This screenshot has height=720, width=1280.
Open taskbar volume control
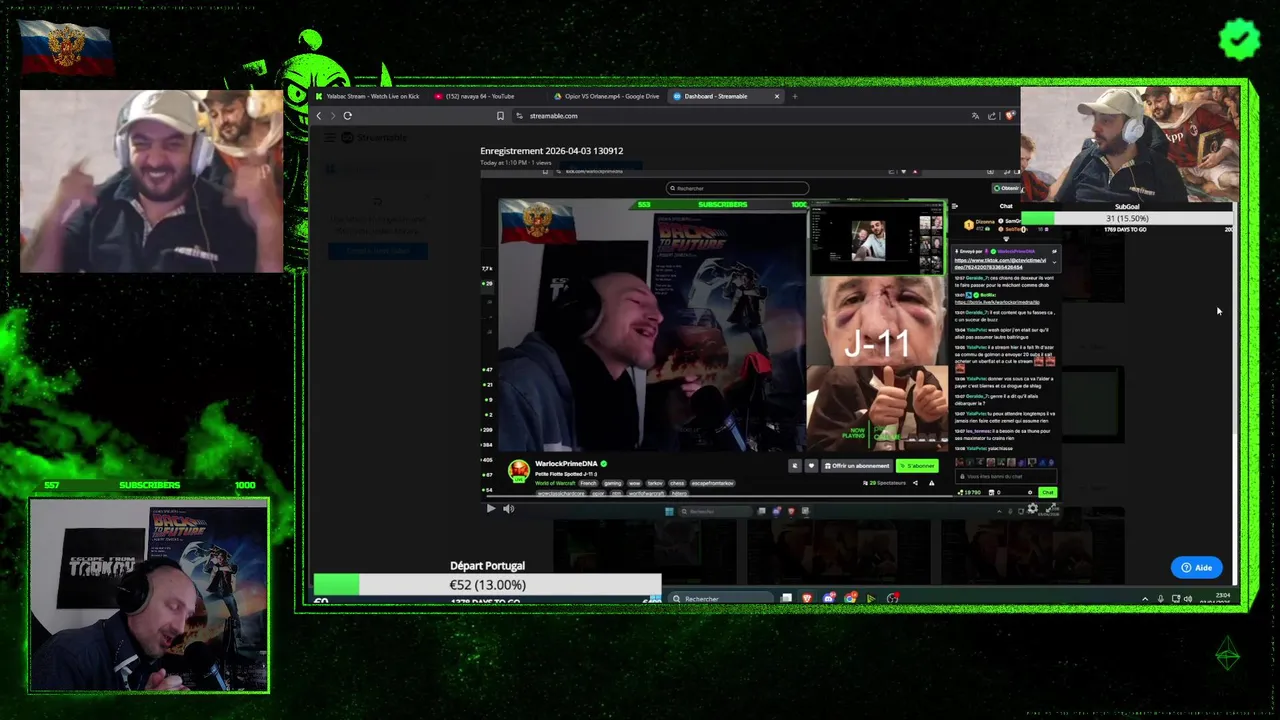pyautogui.click(x=1187, y=598)
